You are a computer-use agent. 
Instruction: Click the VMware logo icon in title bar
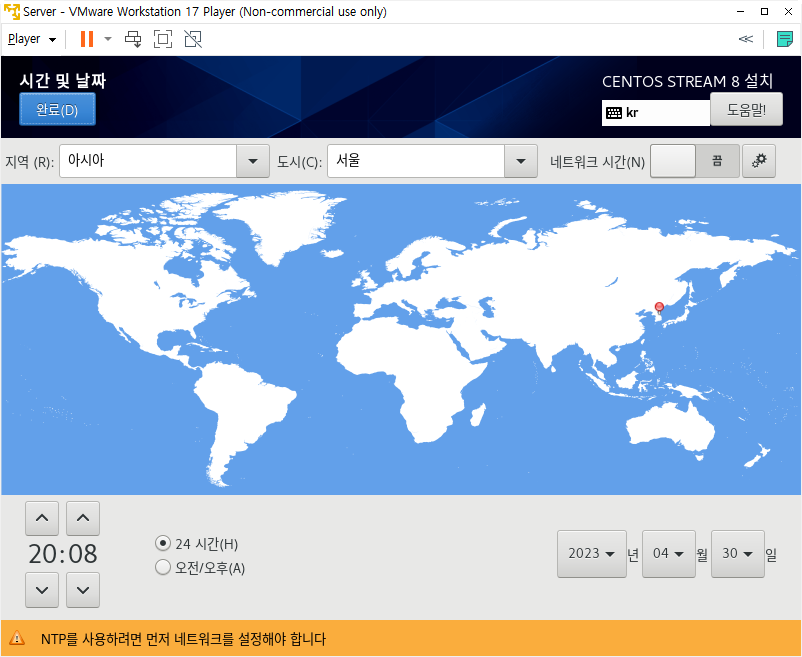(11, 11)
